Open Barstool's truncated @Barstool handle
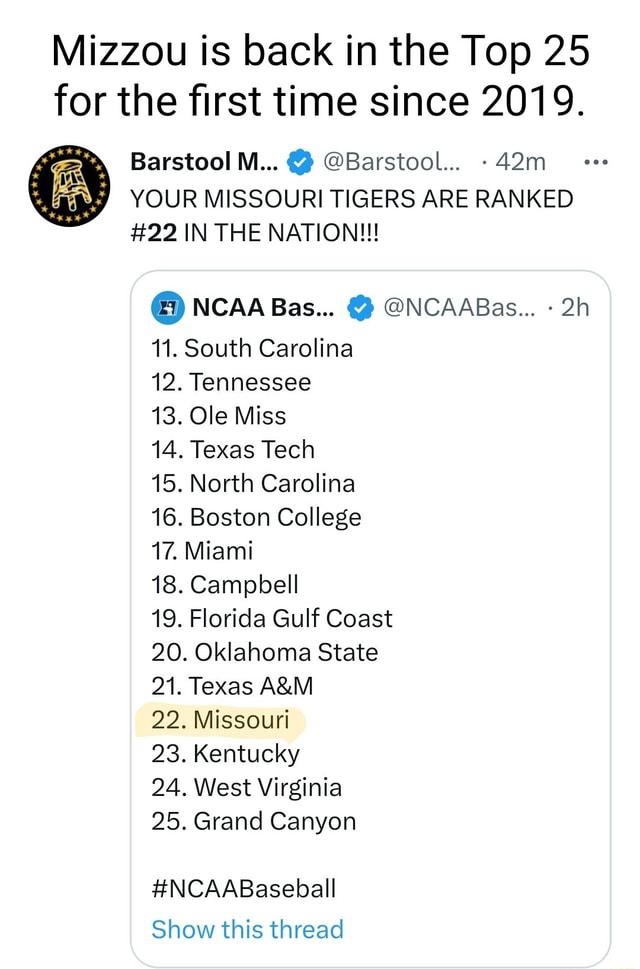This screenshot has width=640, height=969. [x=394, y=161]
